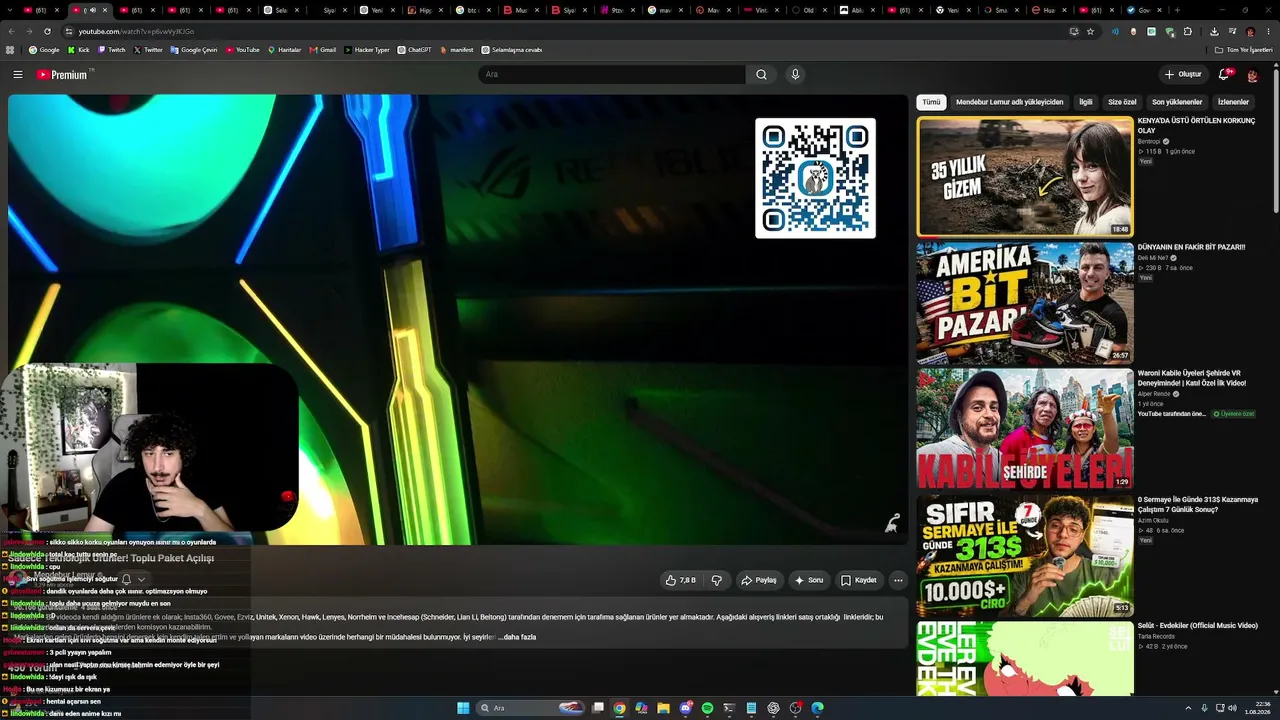Open the YouTube account avatar menu
This screenshot has width=1280, height=720.
(x=1252, y=74)
